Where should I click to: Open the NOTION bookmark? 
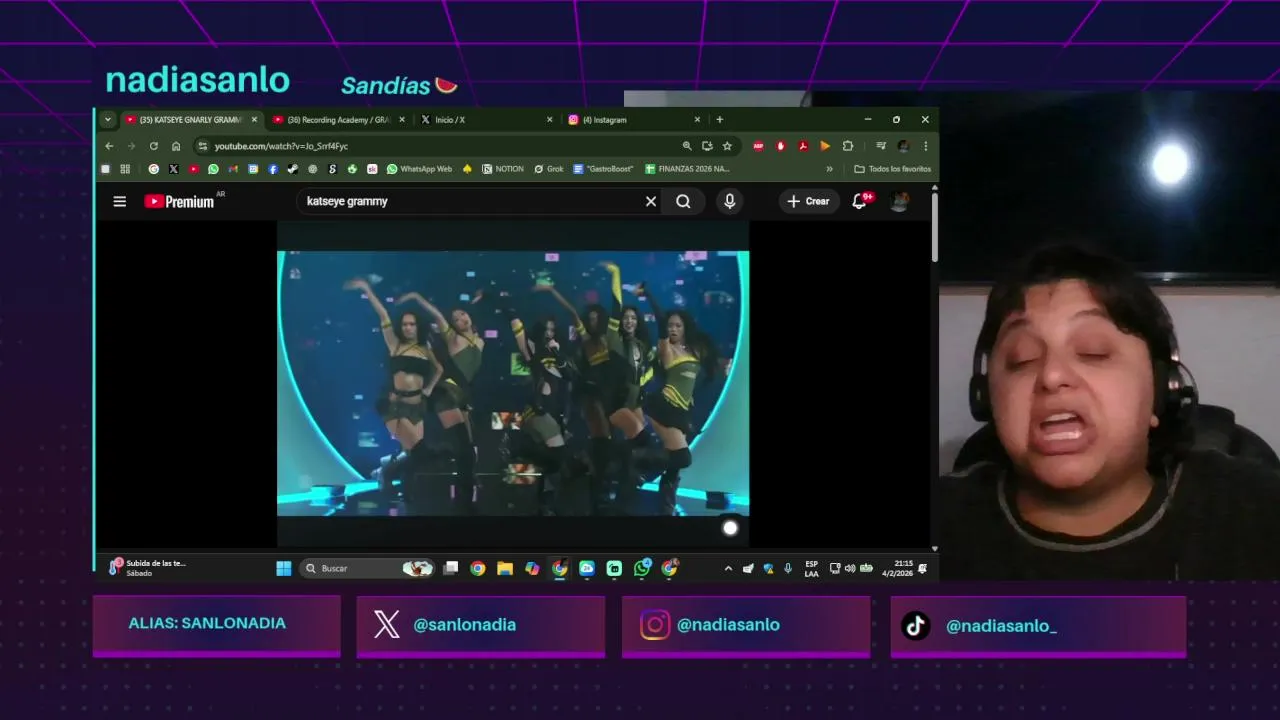(x=502, y=169)
